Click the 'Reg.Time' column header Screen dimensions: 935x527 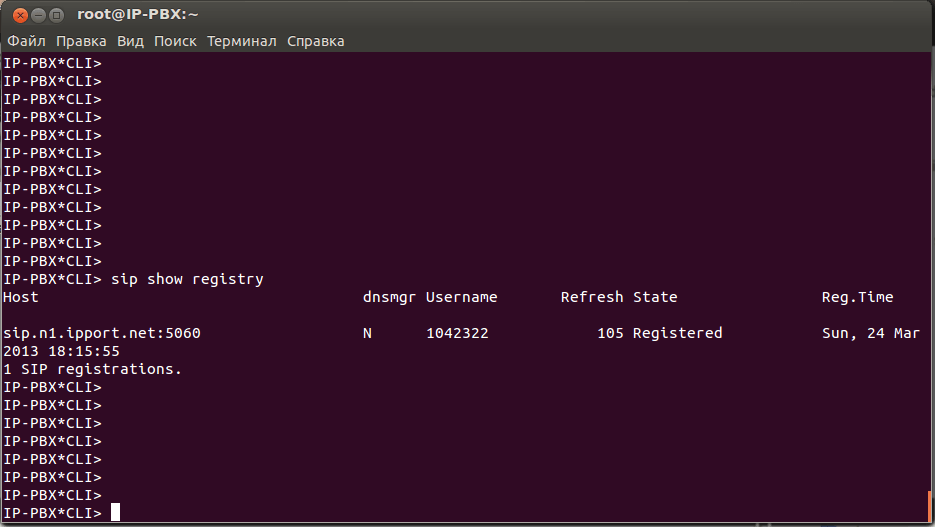click(857, 297)
